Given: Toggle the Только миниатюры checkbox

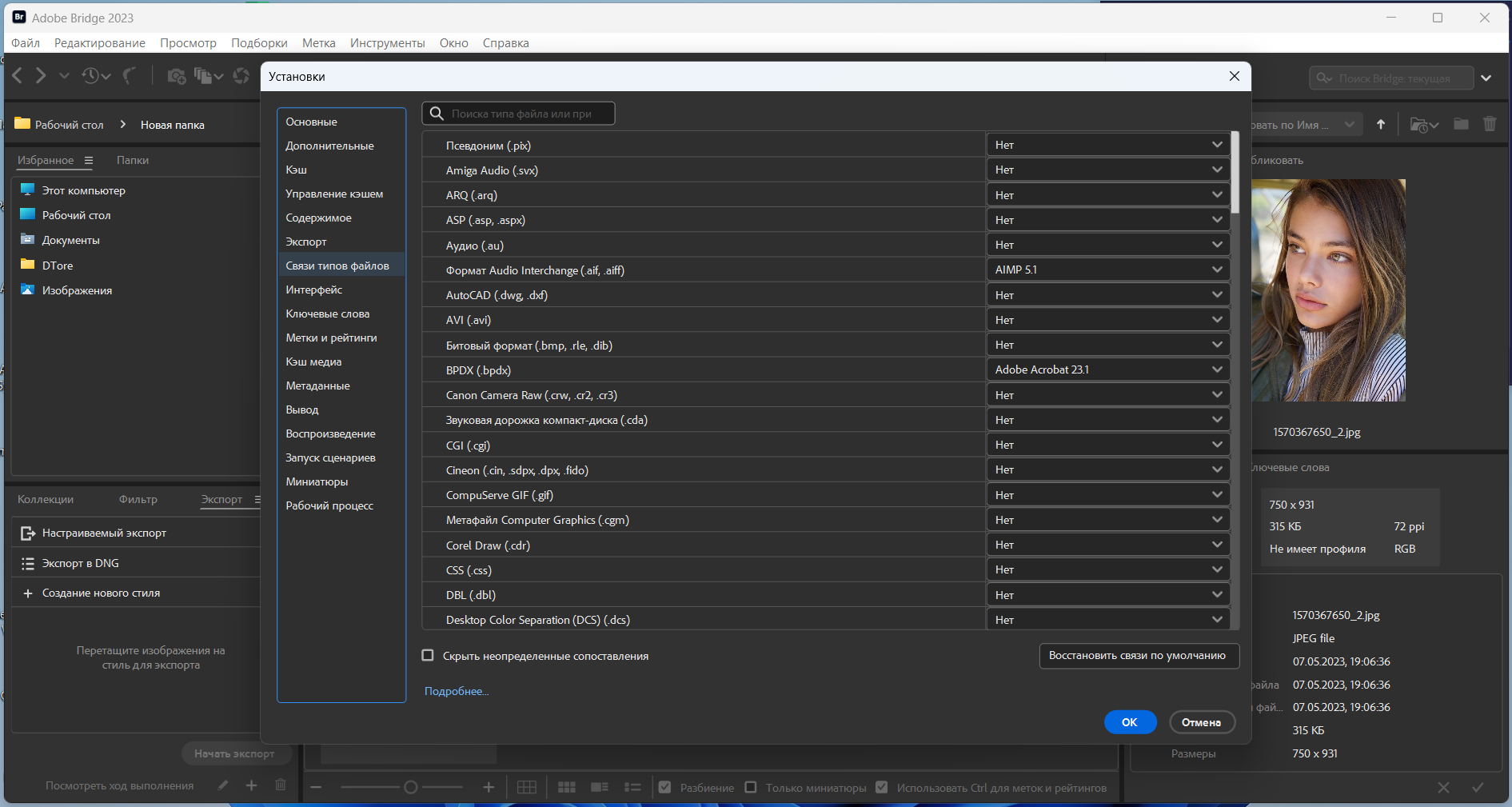Looking at the screenshot, I should [751, 787].
